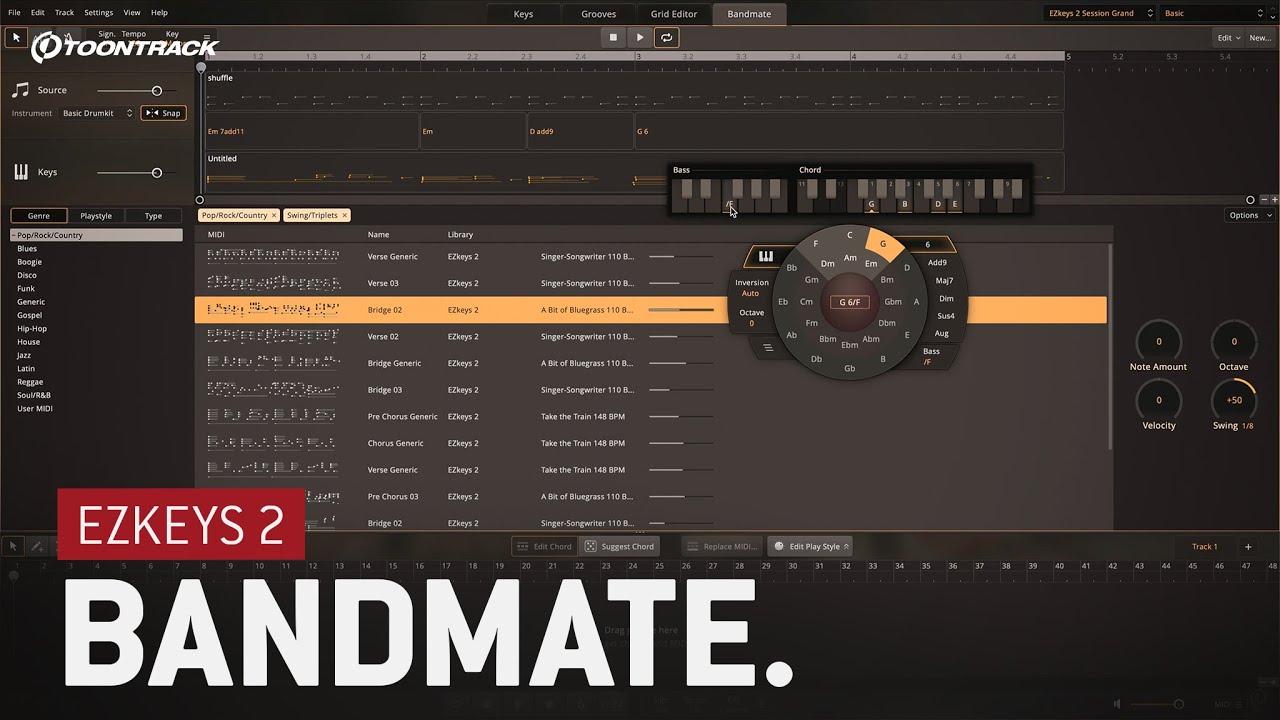Remove the Swing/Triplets filter tag

pyautogui.click(x=344, y=215)
